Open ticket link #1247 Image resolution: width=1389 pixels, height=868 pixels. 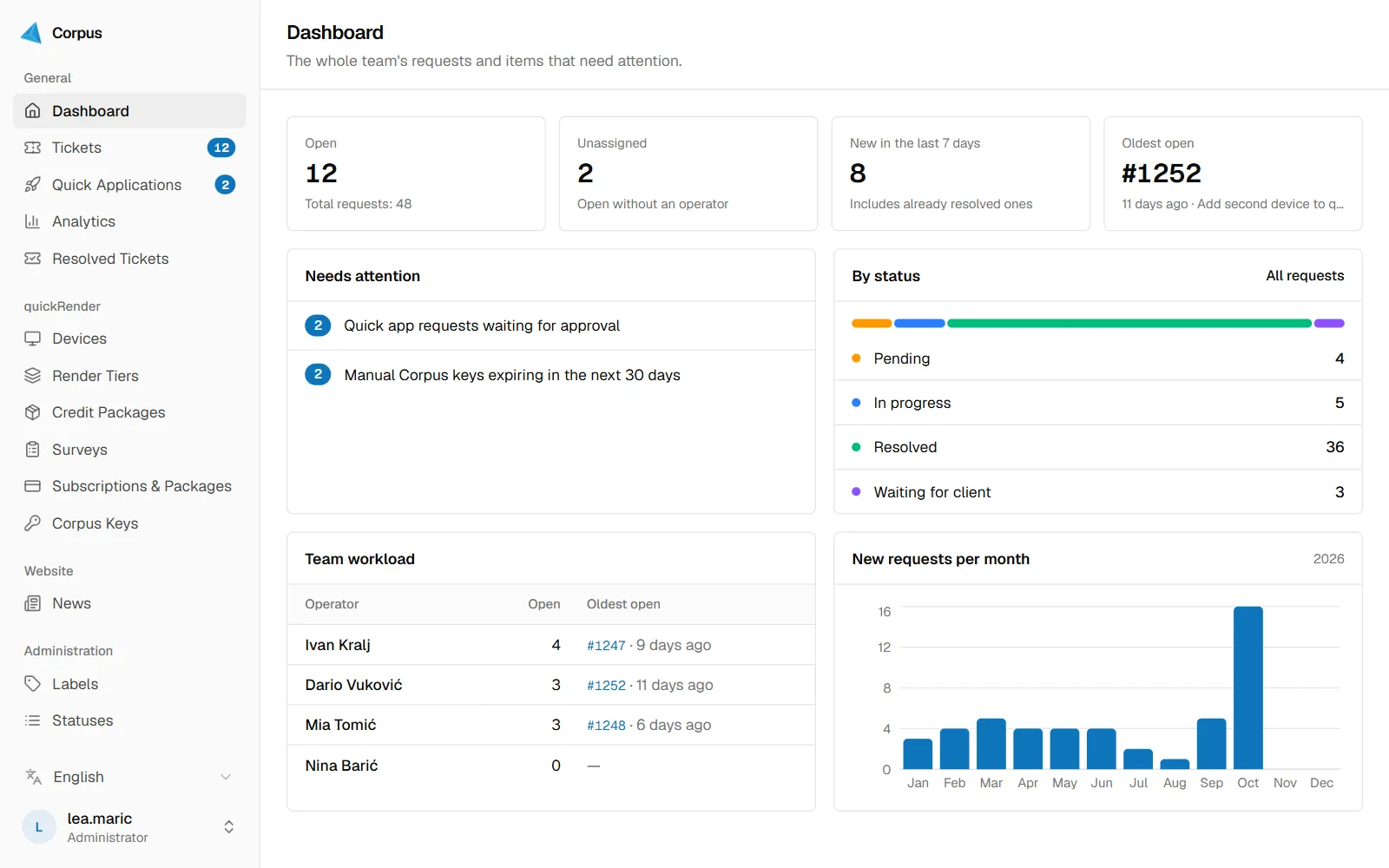pos(606,645)
